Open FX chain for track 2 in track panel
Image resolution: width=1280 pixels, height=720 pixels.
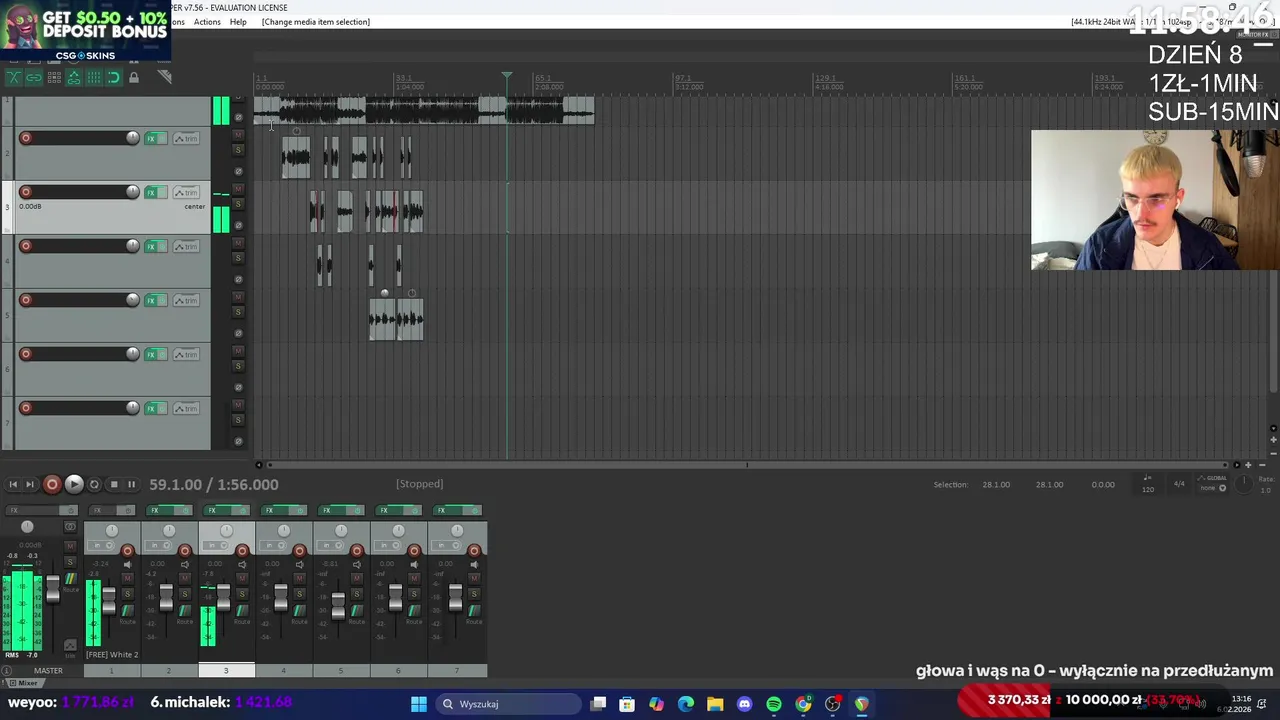click(152, 138)
